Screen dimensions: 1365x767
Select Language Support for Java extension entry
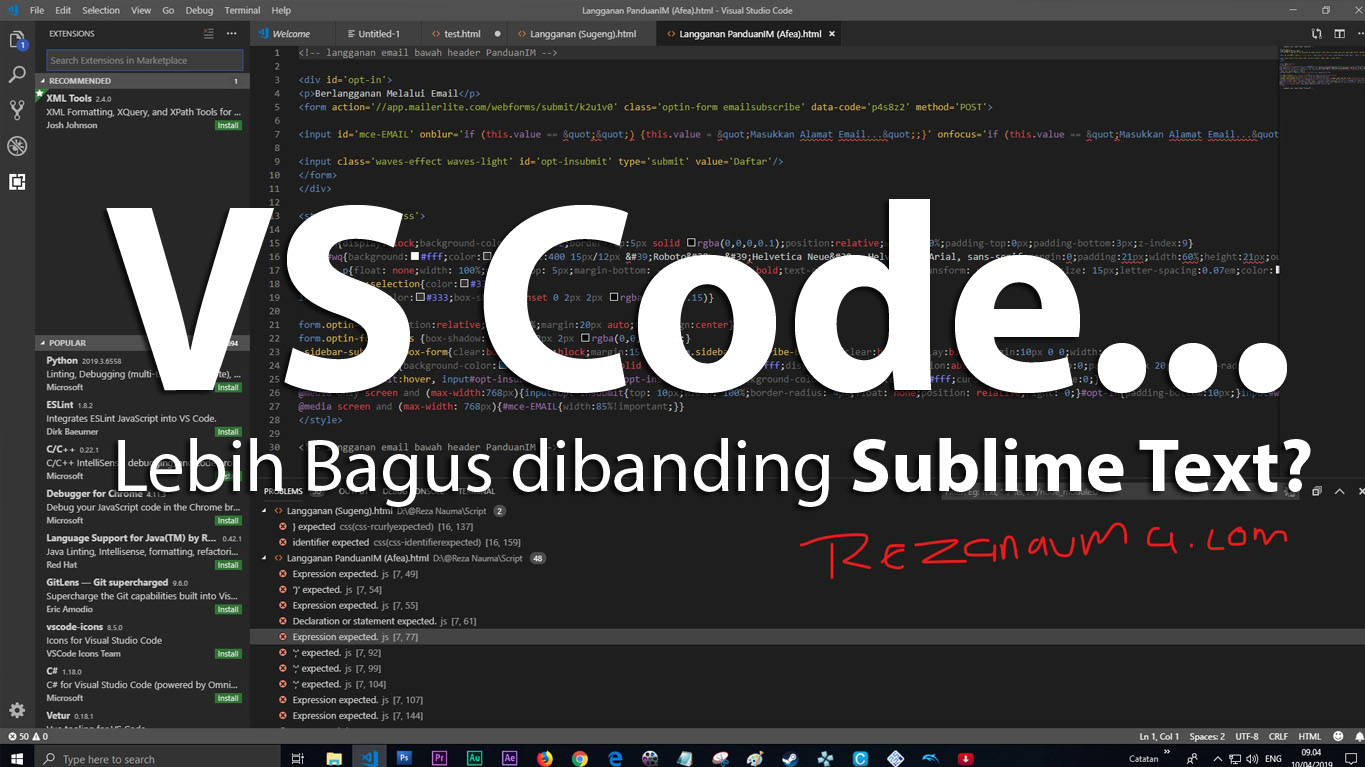click(141, 551)
